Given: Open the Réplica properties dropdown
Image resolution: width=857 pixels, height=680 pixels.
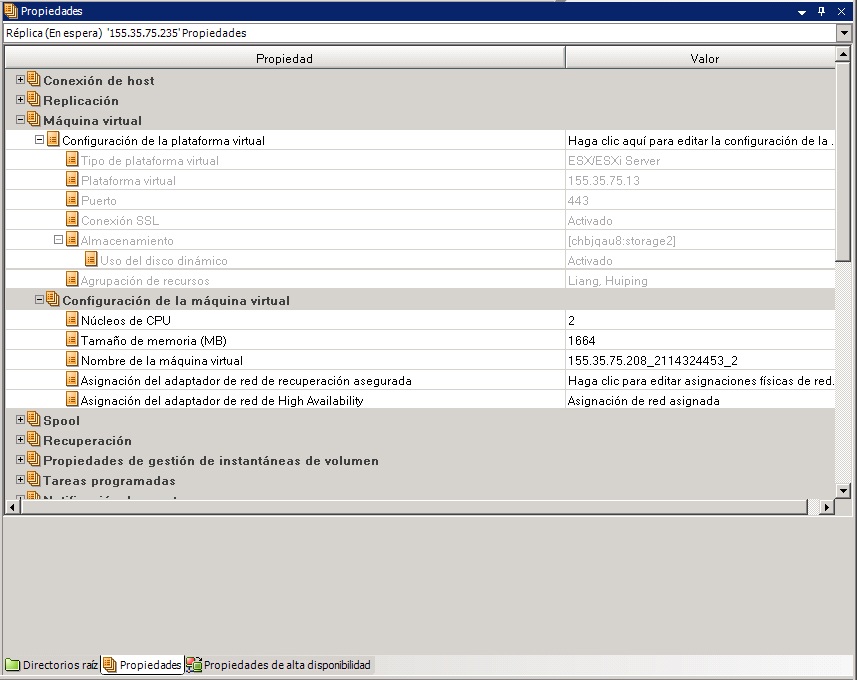Looking at the screenshot, I should click(844, 33).
